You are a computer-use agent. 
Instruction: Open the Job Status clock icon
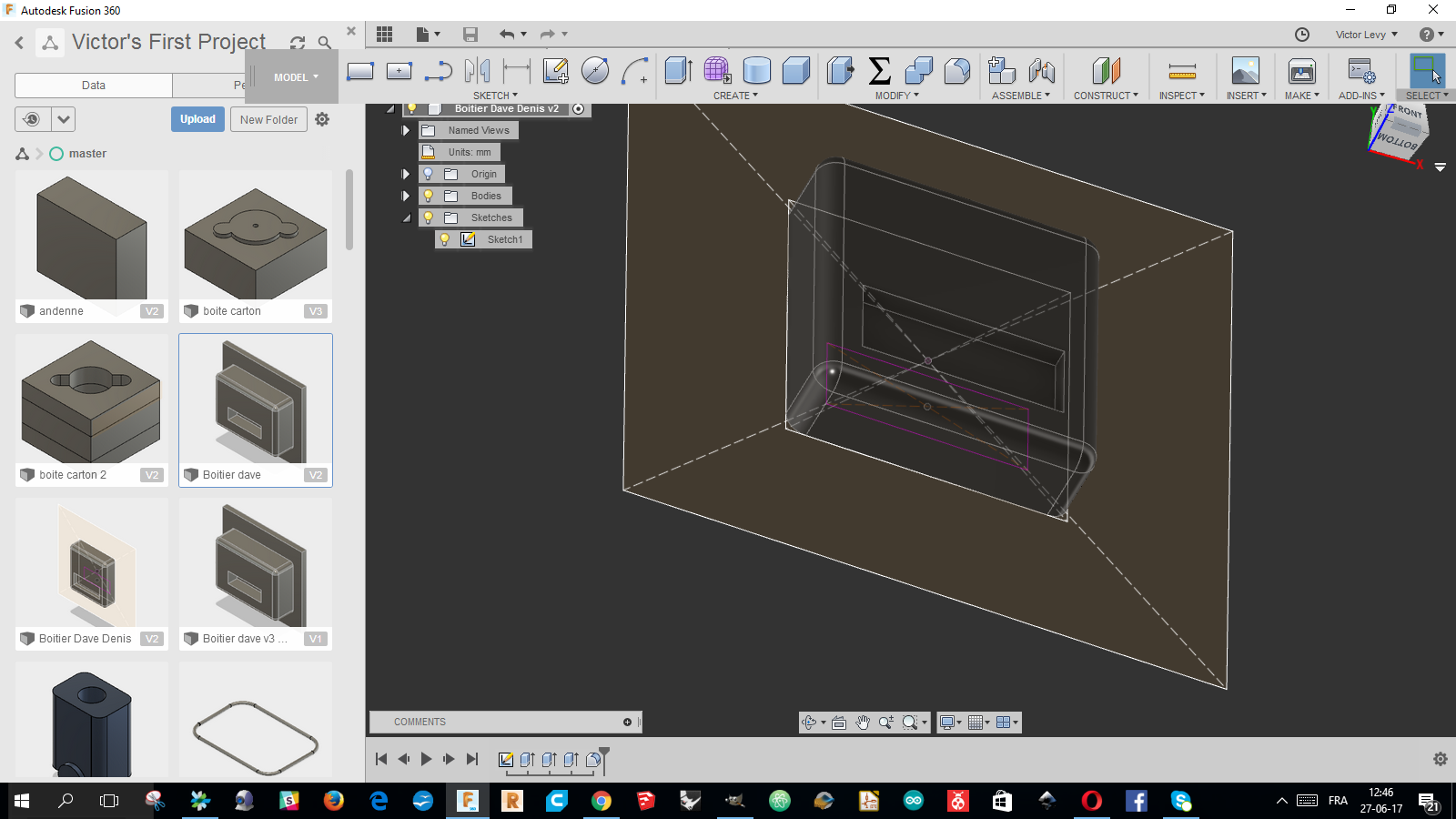[1302, 35]
